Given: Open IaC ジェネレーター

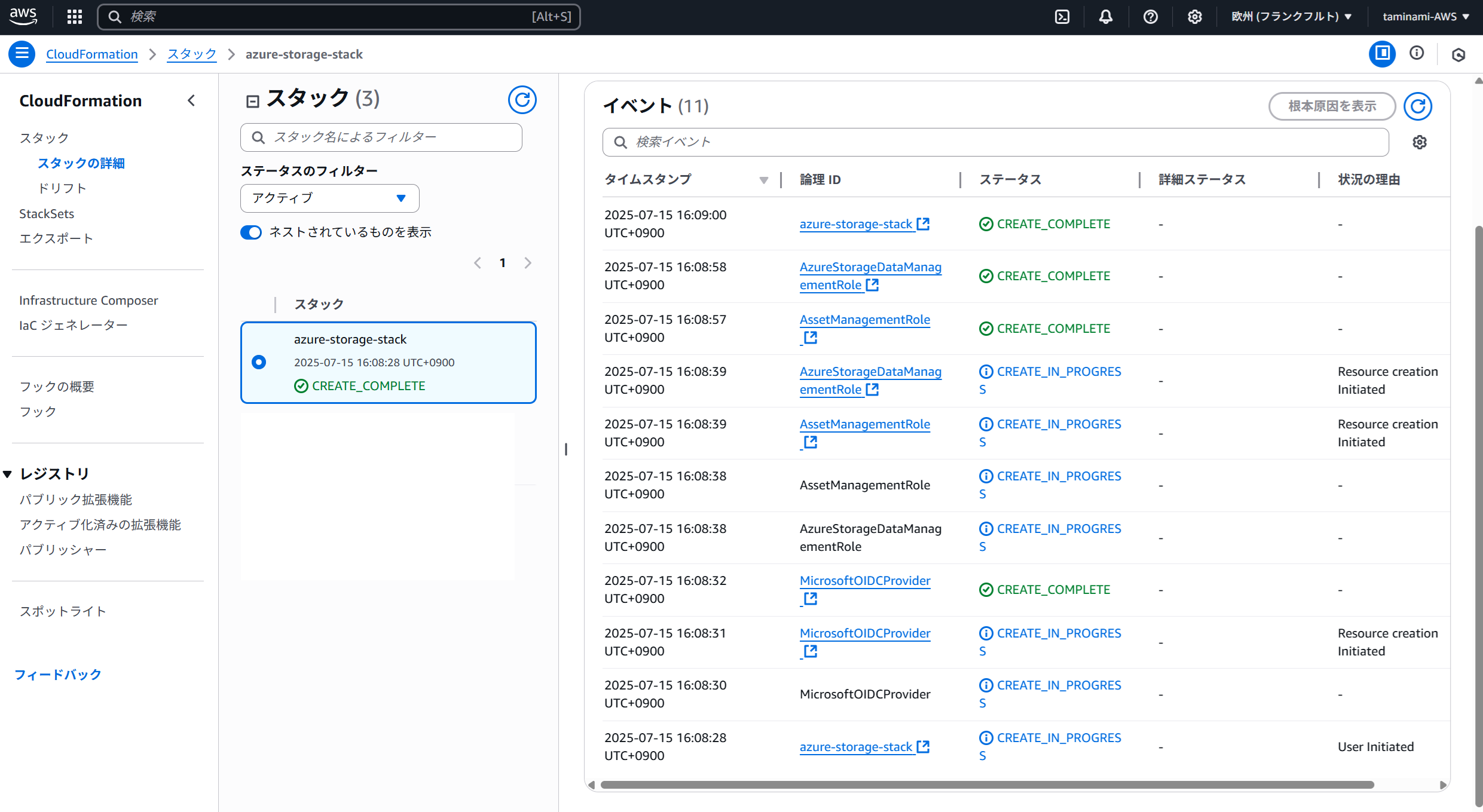Looking at the screenshot, I should pyautogui.click(x=74, y=325).
